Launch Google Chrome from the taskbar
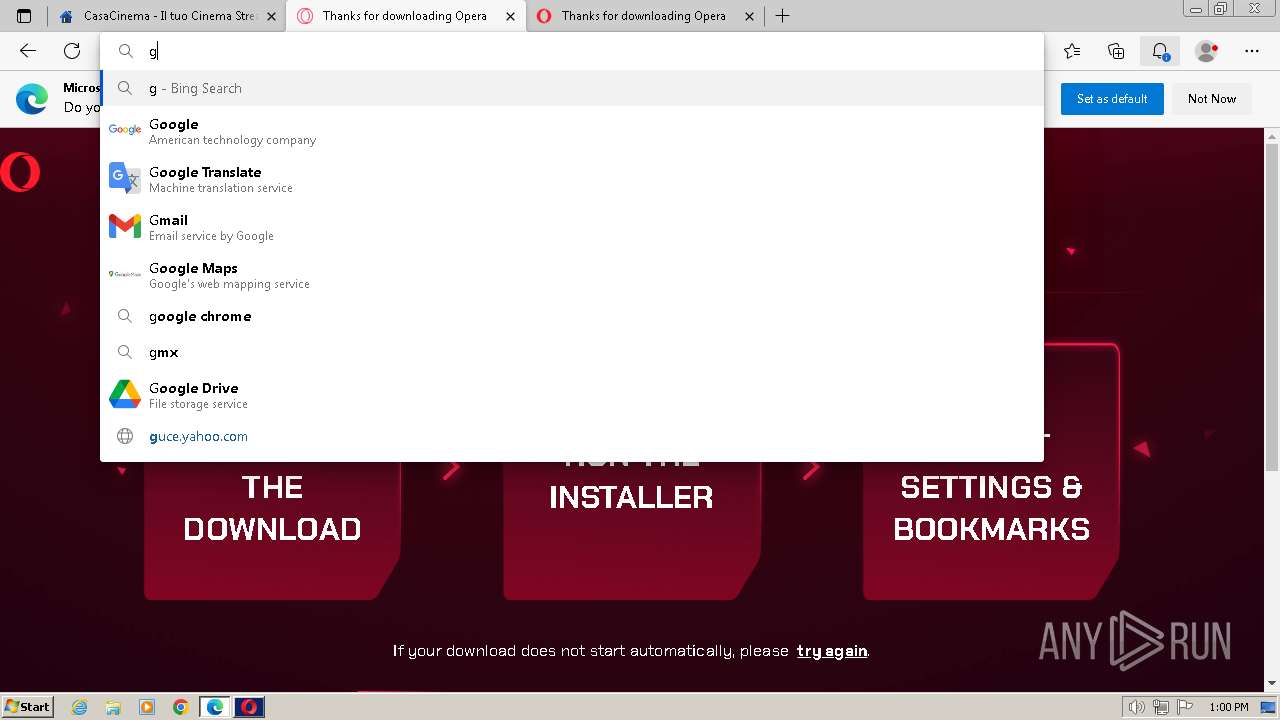Image resolution: width=1280 pixels, height=720 pixels. tap(181, 707)
